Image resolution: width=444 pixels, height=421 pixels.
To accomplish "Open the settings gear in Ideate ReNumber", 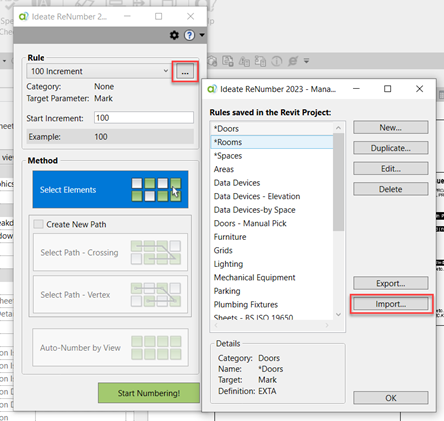I will (174, 35).
